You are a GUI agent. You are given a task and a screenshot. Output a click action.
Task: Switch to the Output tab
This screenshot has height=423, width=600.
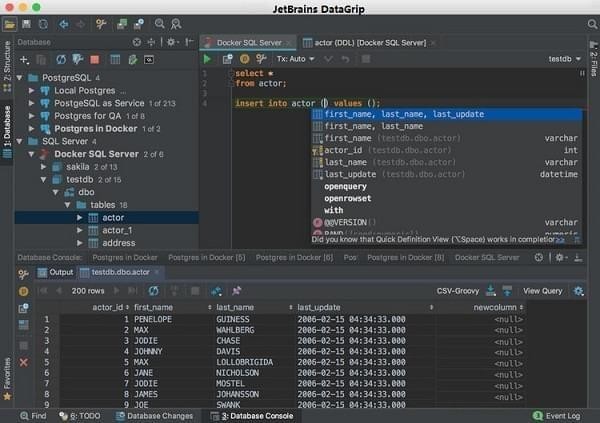[x=54, y=272]
